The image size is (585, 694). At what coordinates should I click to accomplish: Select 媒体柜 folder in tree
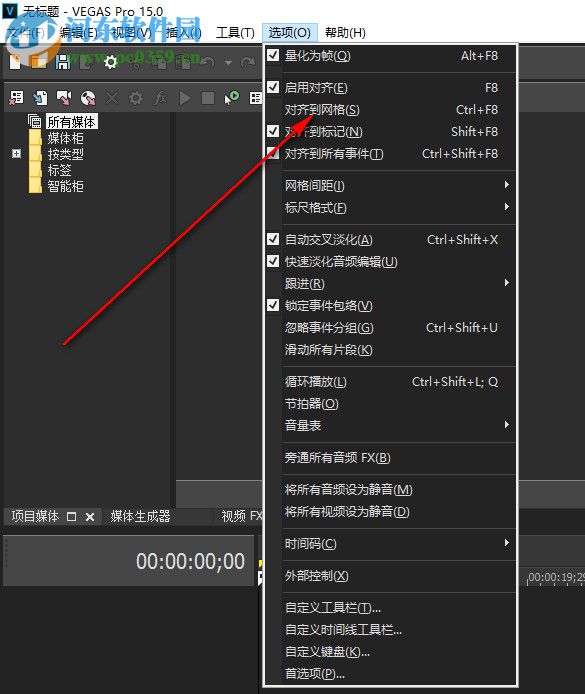tap(65, 138)
